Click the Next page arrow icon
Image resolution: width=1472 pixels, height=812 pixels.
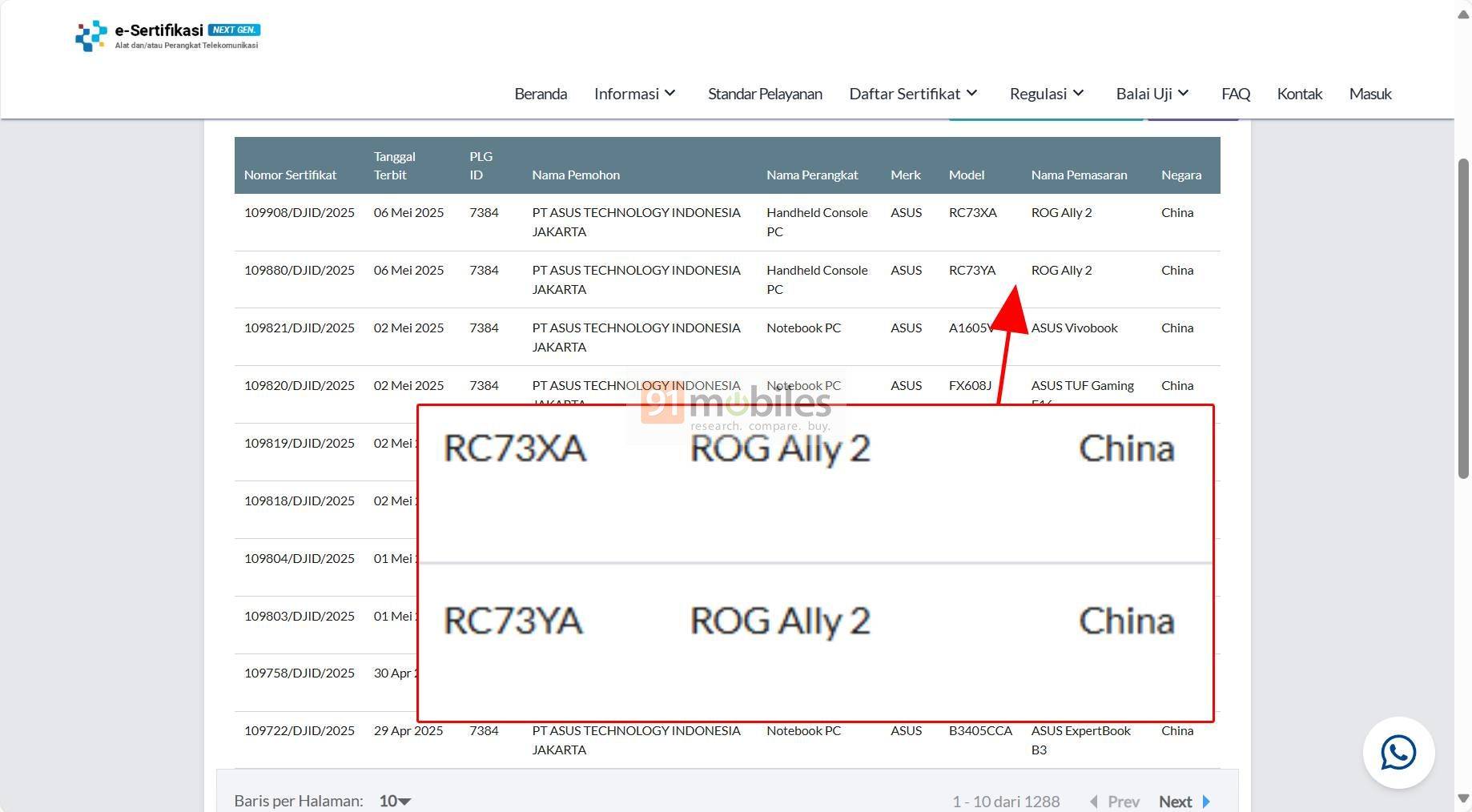tap(1206, 802)
